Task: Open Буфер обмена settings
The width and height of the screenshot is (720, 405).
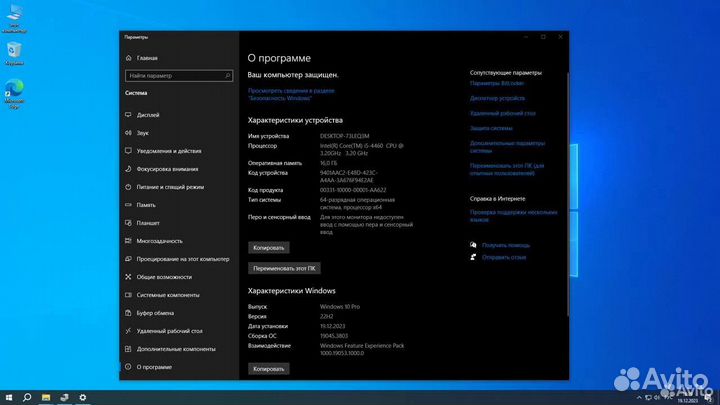Action: 157,313
